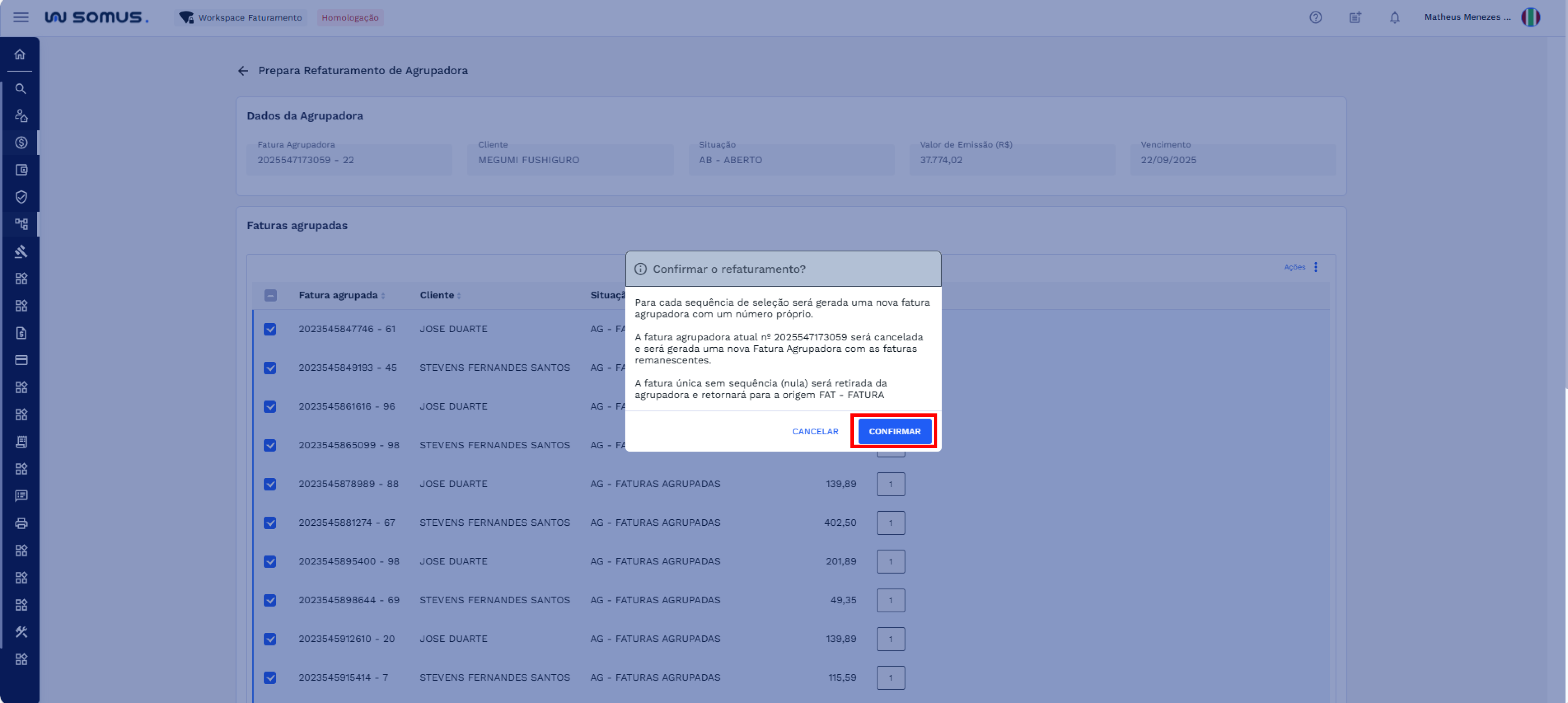Open the gavel icon in sidebar
1568x703 pixels.
point(21,251)
